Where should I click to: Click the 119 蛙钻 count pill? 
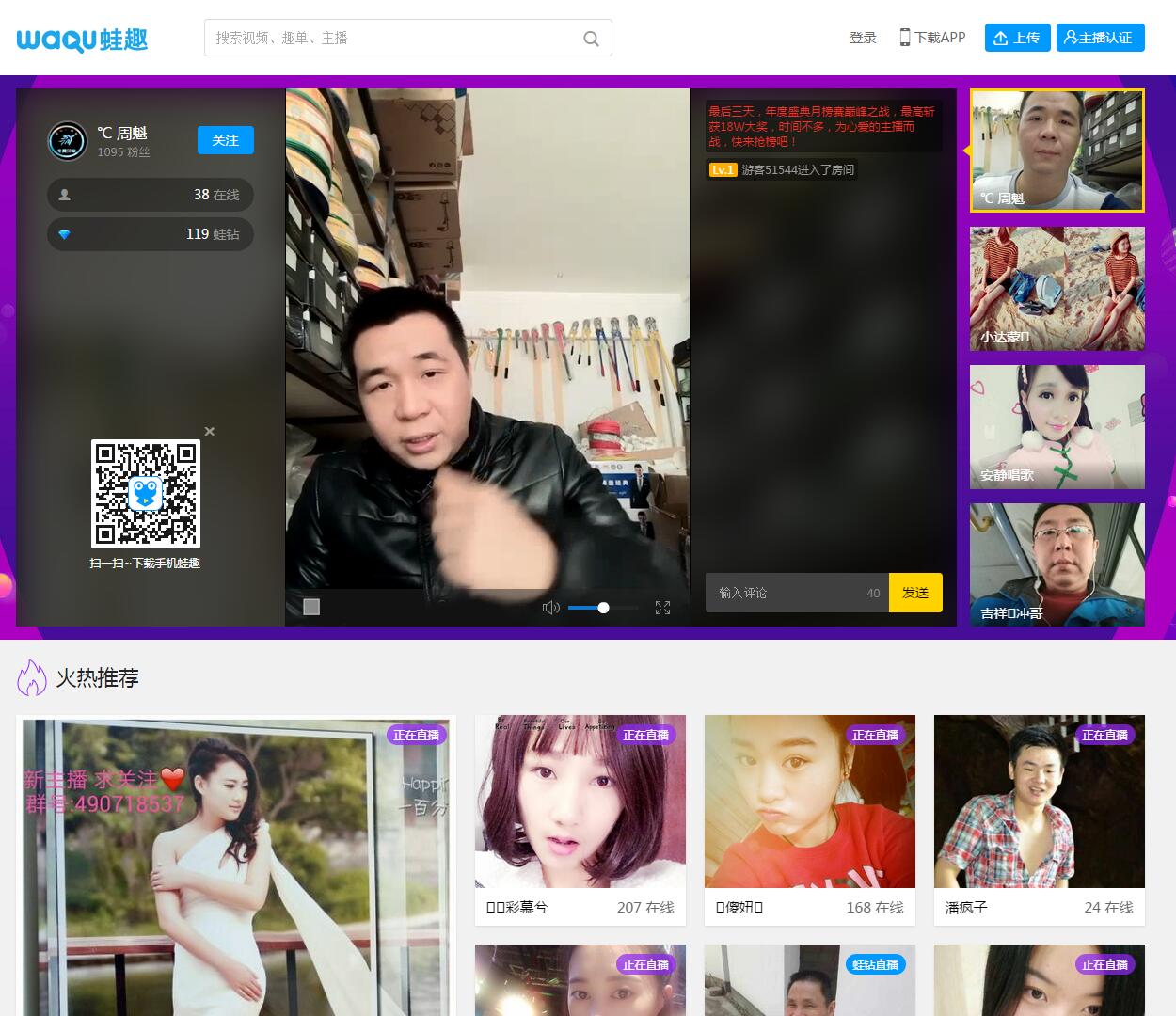click(x=151, y=234)
